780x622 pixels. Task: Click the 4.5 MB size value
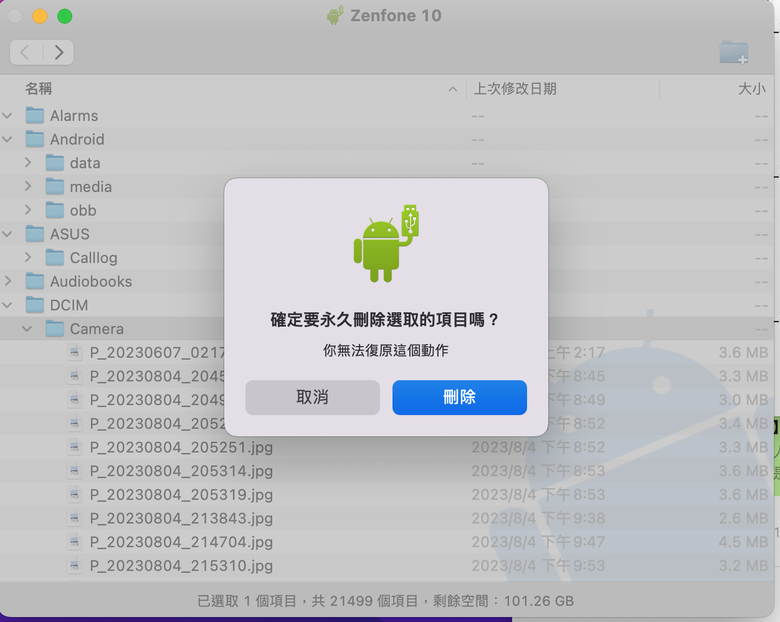[x=743, y=542]
